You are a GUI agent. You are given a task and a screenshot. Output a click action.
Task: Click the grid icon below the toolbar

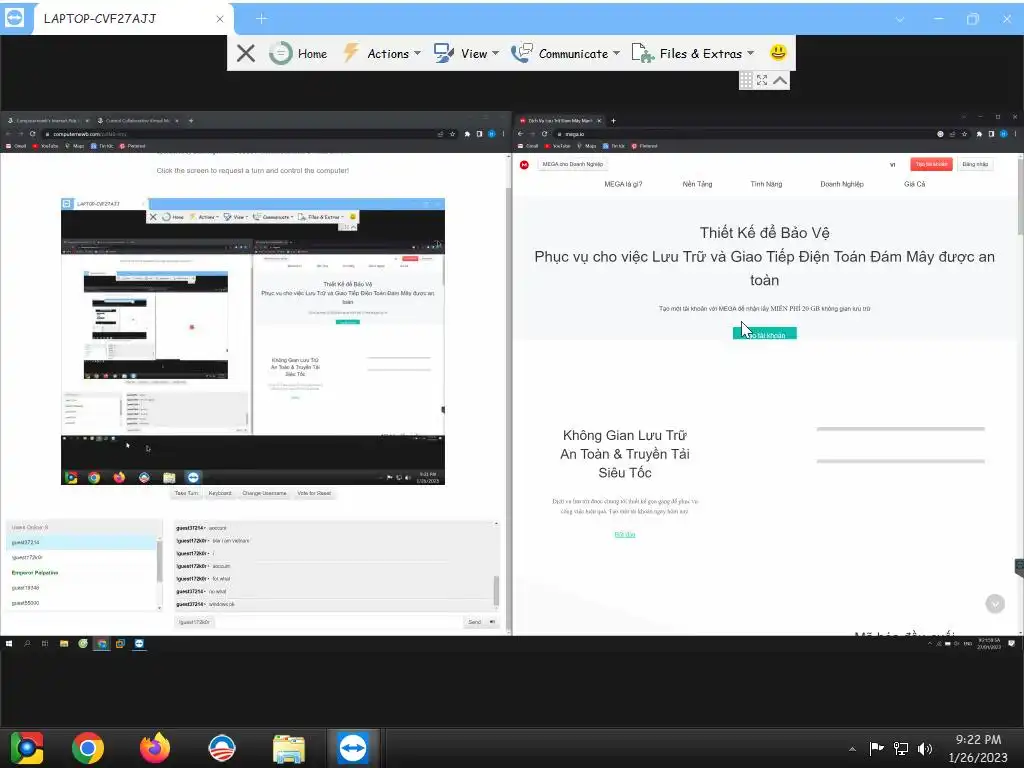[x=746, y=80]
